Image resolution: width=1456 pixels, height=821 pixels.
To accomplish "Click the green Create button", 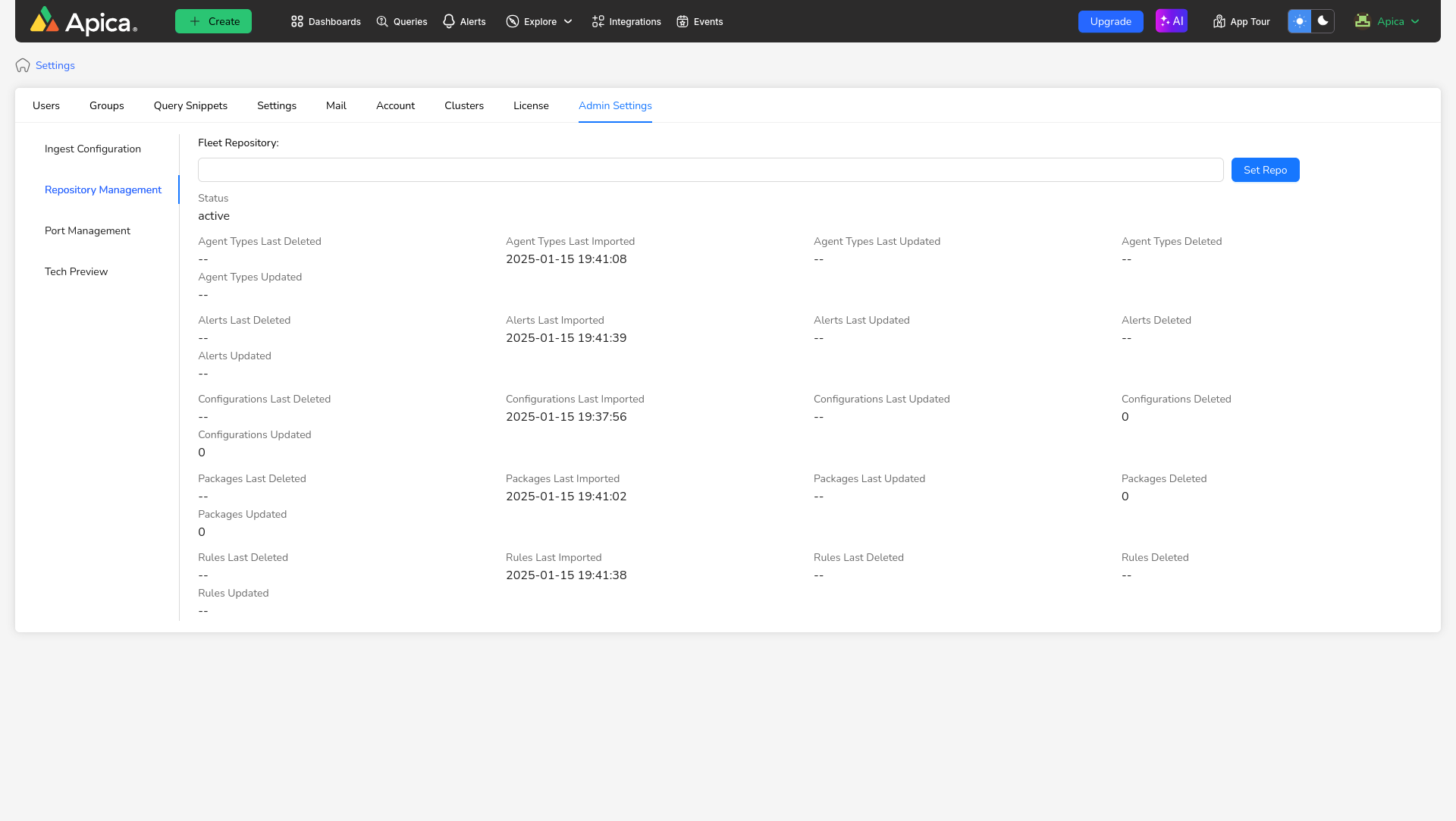I will [213, 21].
